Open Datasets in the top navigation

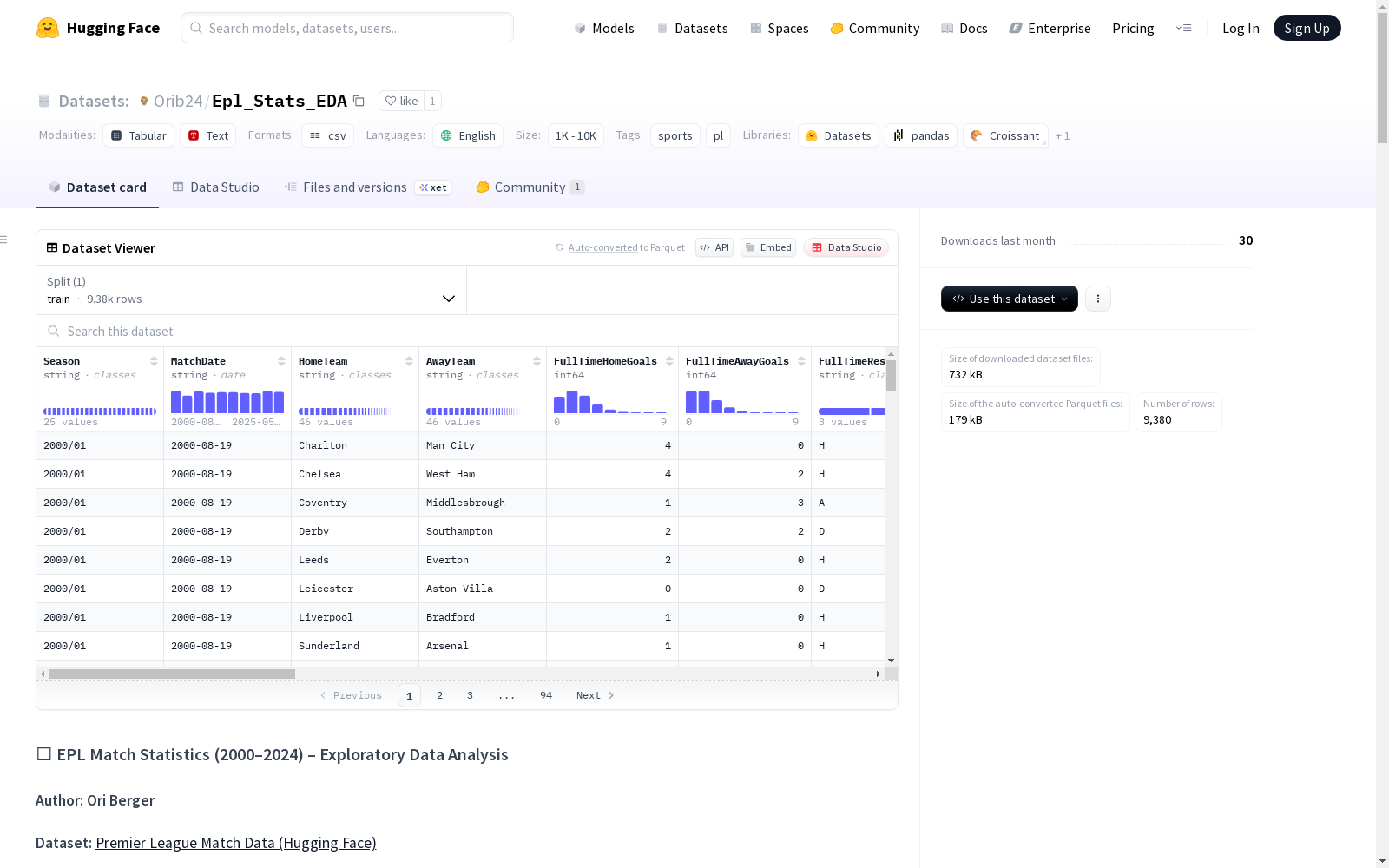(692, 28)
